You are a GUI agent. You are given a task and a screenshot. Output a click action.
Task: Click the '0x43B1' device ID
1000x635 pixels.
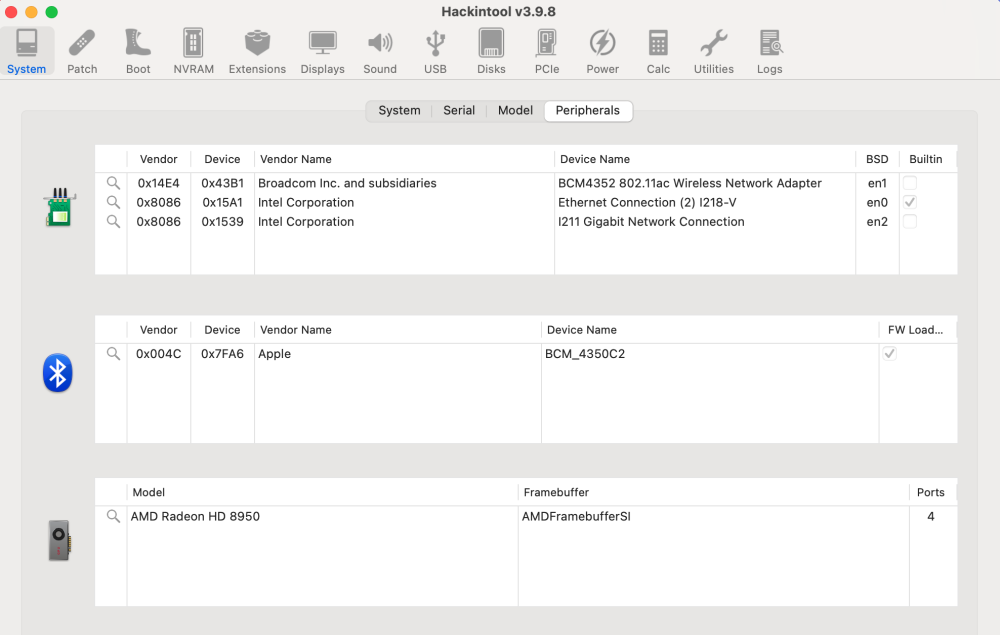pyautogui.click(x=222, y=183)
